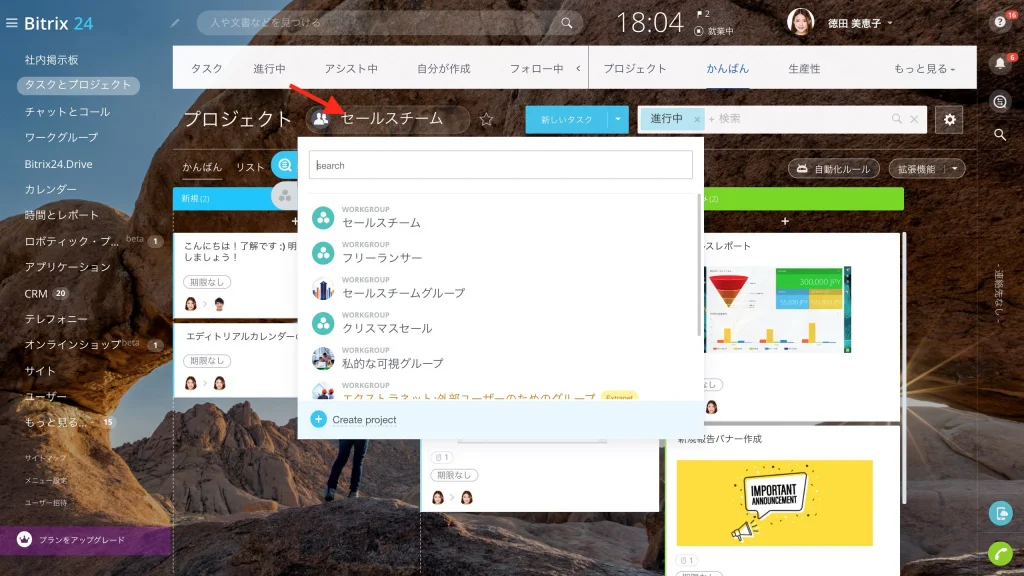Collapse tabs with the chevron after フォロー中
Viewport: 1024px width, 576px height.
(x=578, y=68)
